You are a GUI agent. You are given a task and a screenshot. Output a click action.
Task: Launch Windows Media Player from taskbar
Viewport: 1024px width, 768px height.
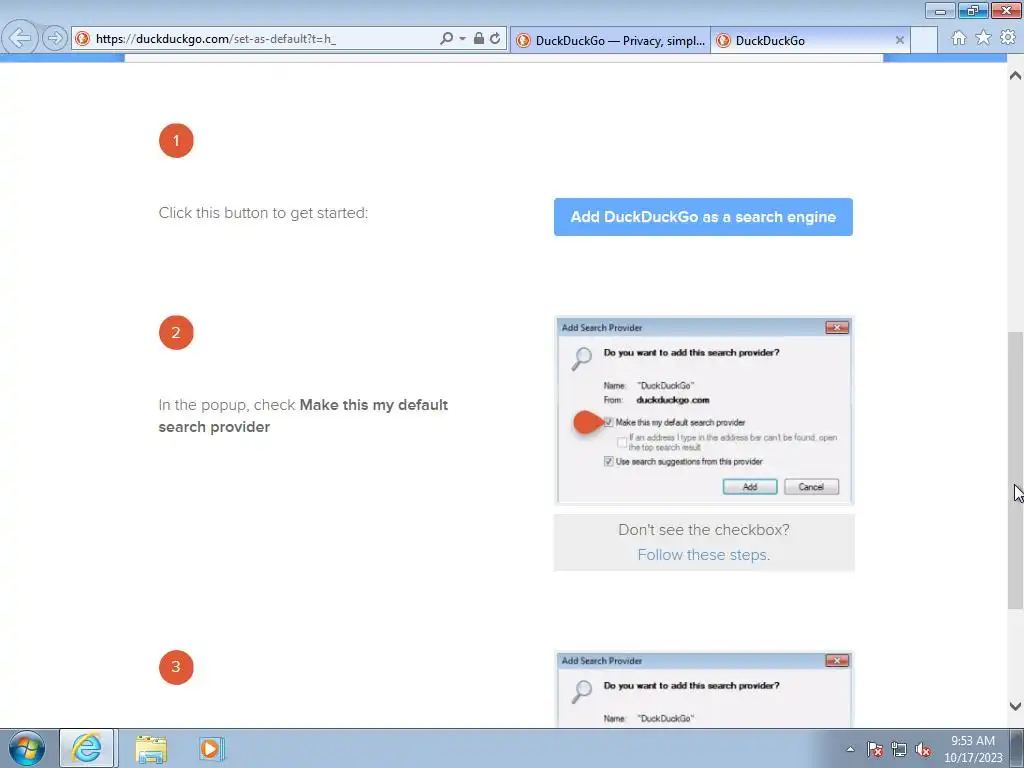pos(211,748)
